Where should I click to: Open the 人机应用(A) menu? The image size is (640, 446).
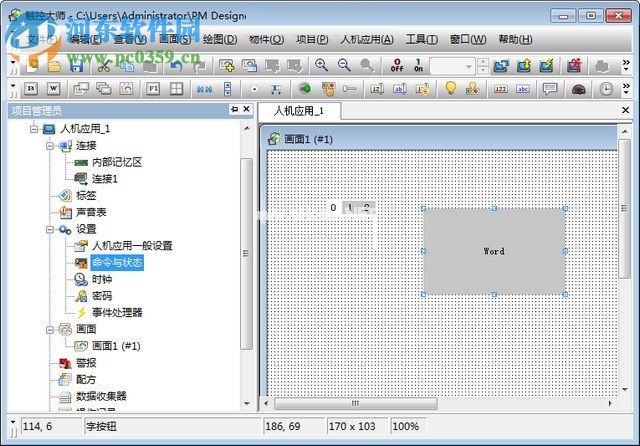[367, 39]
